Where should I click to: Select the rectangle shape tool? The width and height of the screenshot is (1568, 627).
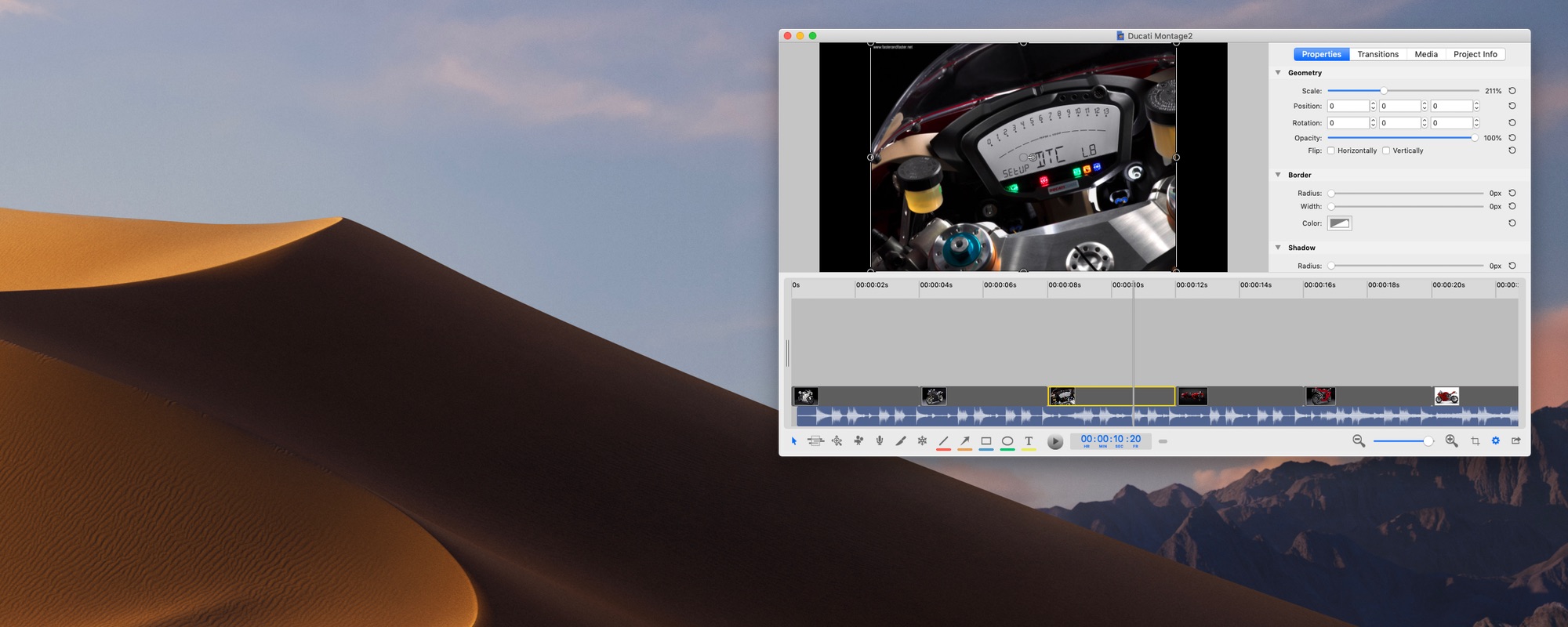[986, 441]
